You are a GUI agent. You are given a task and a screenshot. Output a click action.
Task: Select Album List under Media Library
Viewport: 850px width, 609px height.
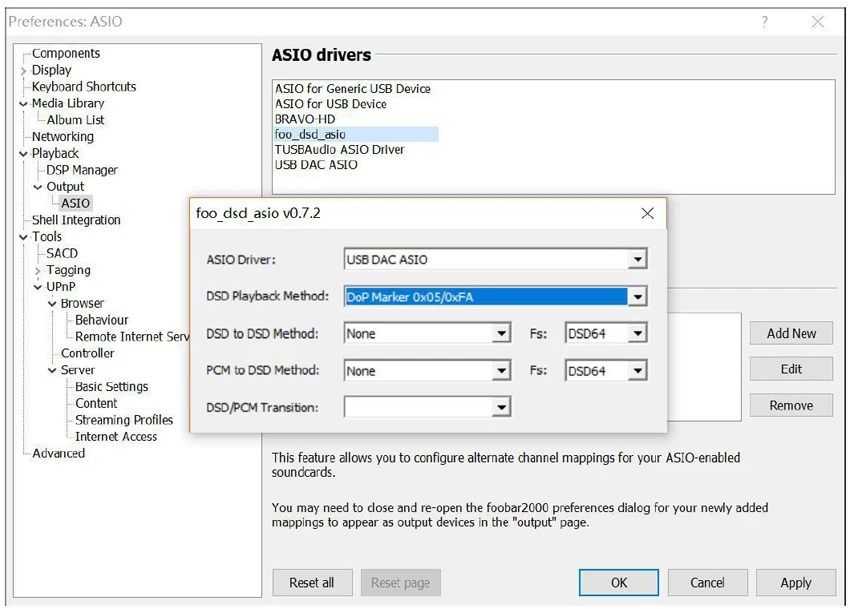click(x=75, y=120)
